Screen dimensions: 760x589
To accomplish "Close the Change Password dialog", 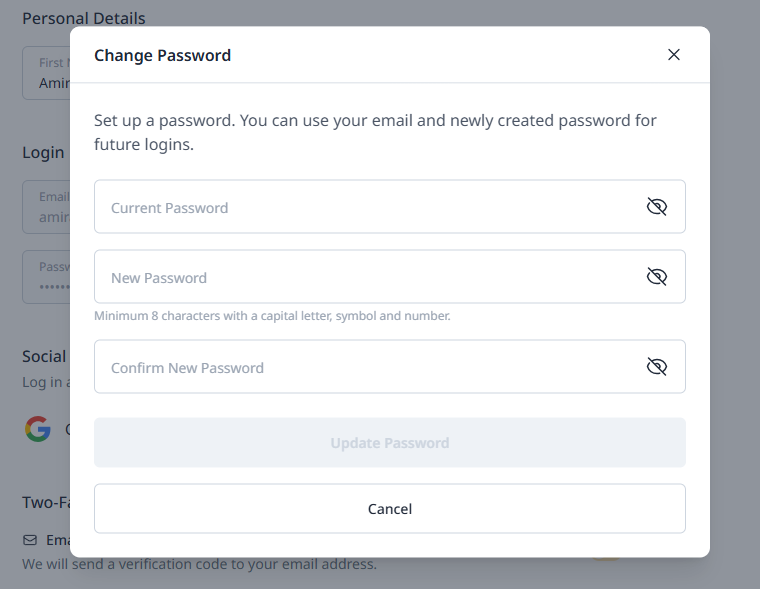I will point(674,55).
